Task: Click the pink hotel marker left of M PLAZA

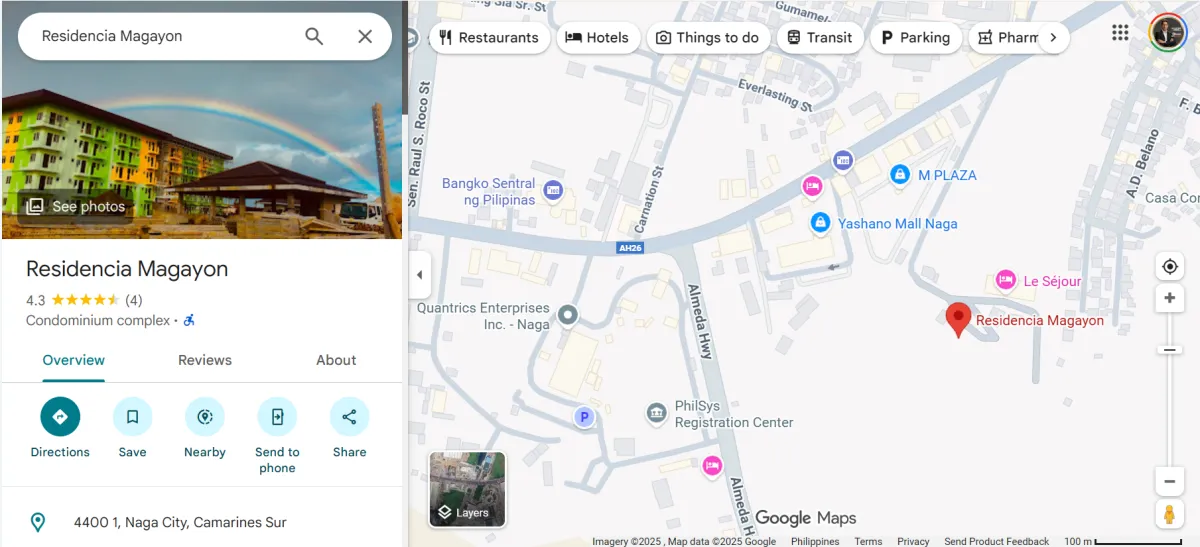Action: click(812, 186)
